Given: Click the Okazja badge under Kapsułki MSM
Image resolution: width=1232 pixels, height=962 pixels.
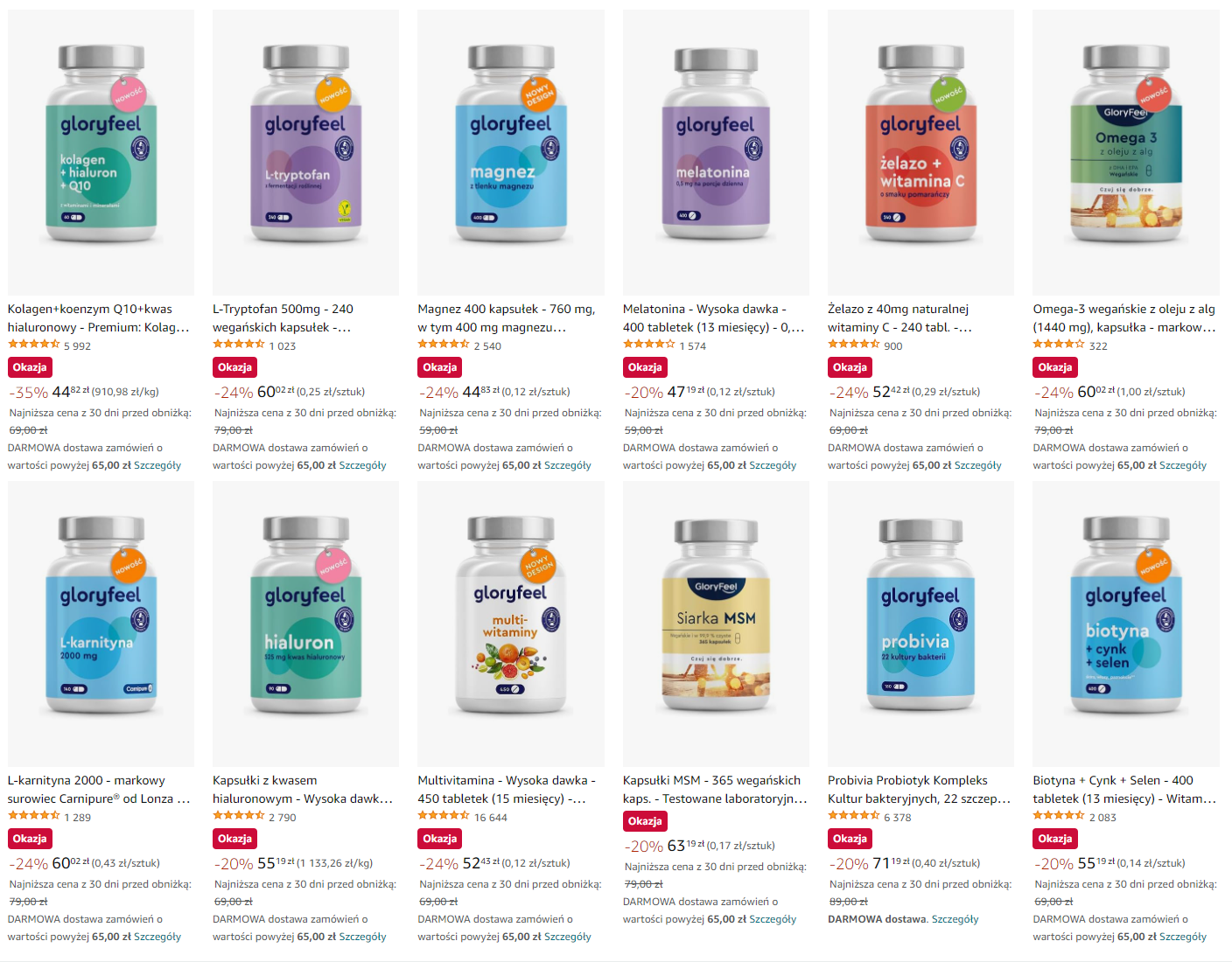Looking at the screenshot, I should (x=645, y=821).
